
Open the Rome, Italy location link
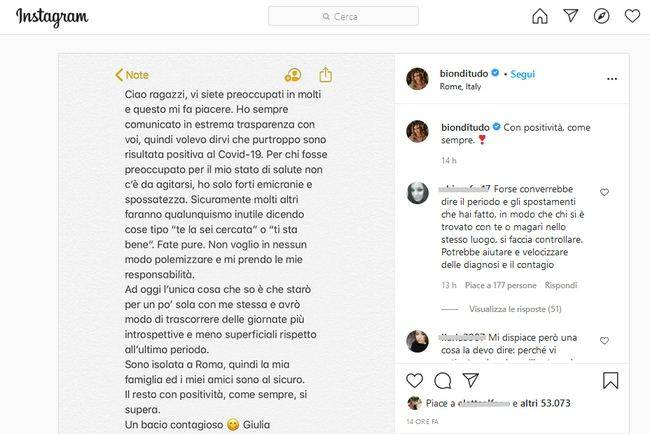tap(460, 86)
